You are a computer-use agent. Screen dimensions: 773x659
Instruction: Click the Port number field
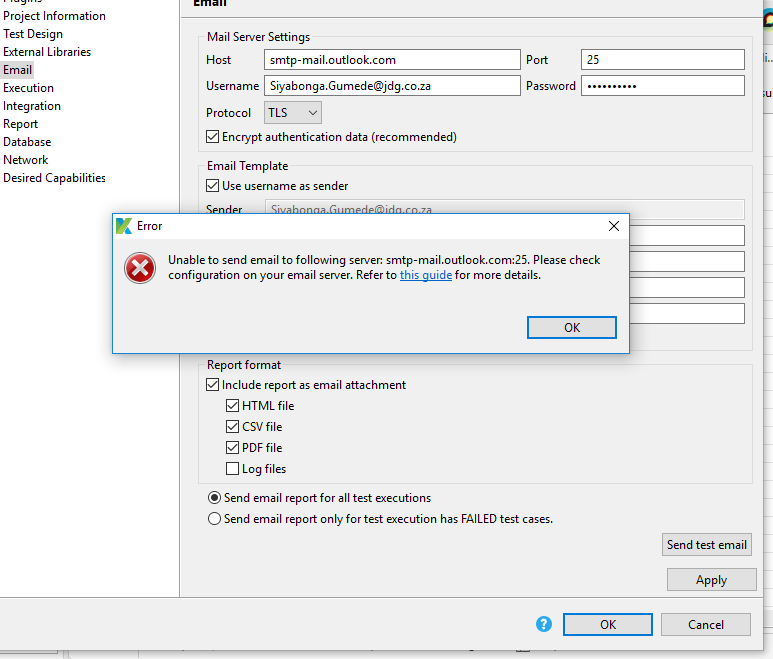coord(662,60)
